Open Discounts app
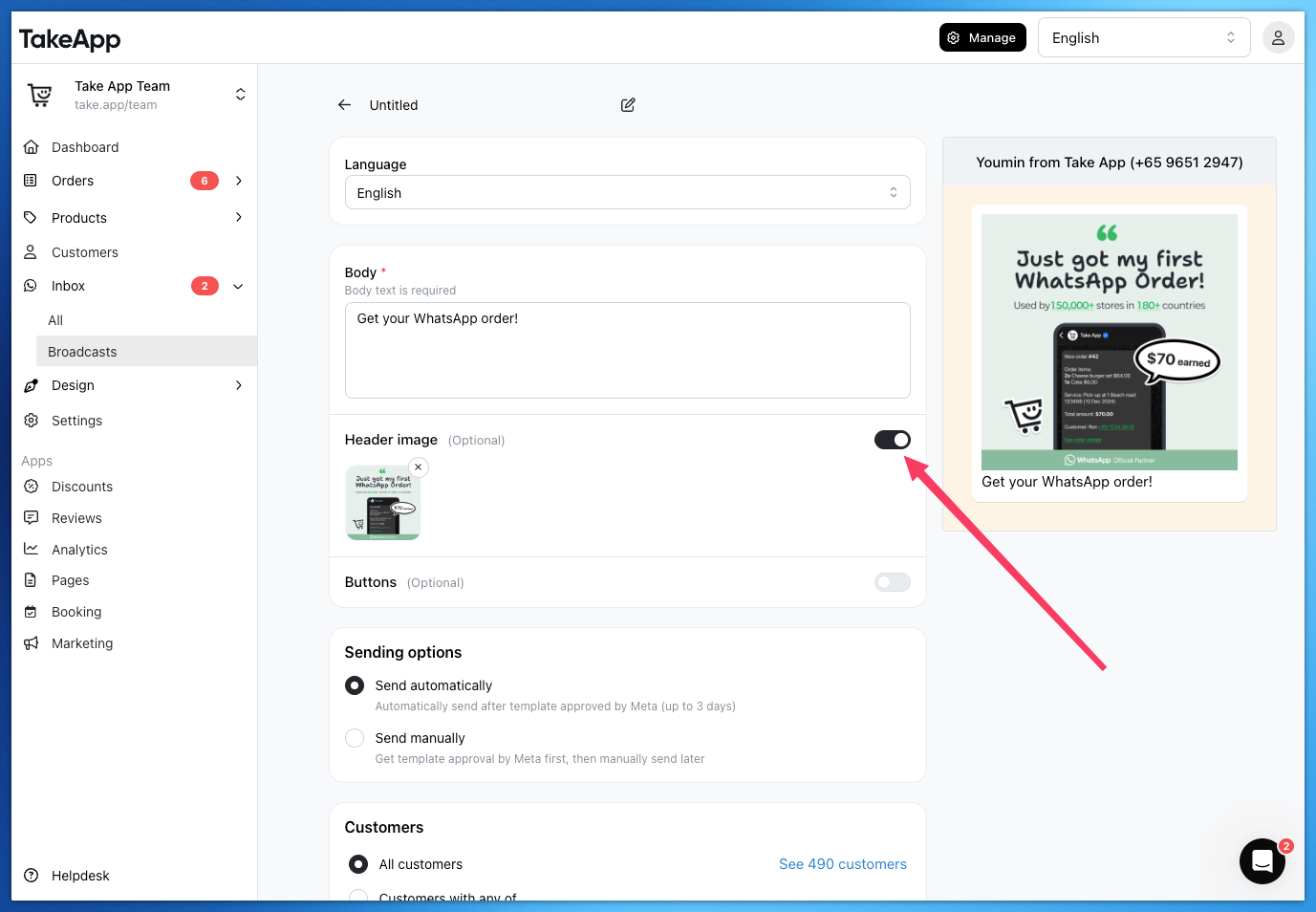Image resolution: width=1316 pixels, height=912 pixels. coord(82,487)
